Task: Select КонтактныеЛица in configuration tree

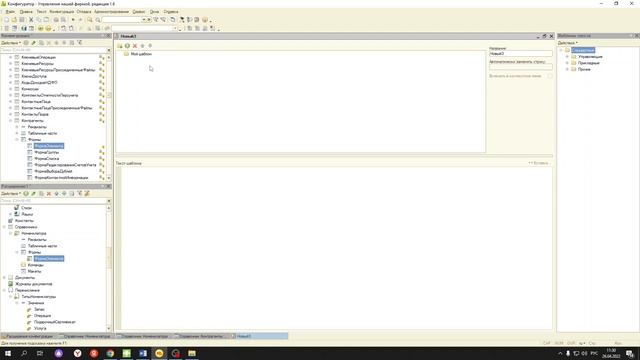Action: [36, 102]
